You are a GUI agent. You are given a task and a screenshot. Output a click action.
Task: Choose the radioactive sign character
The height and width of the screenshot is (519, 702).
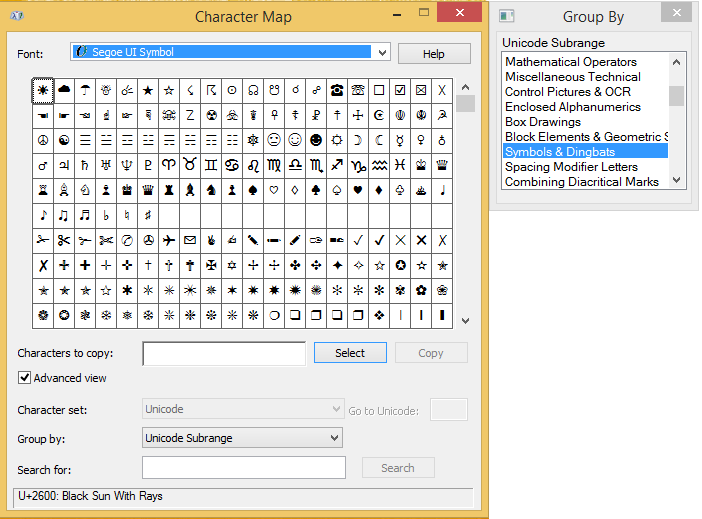click(x=211, y=115)
